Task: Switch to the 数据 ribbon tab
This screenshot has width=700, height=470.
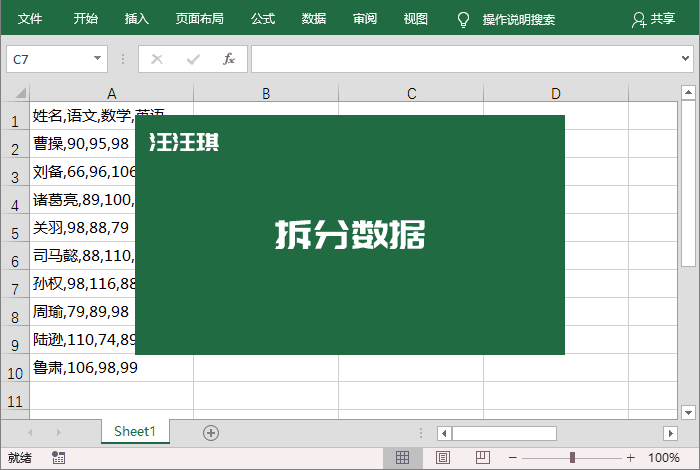Action: pyautogui.click(x=313, y=19)
